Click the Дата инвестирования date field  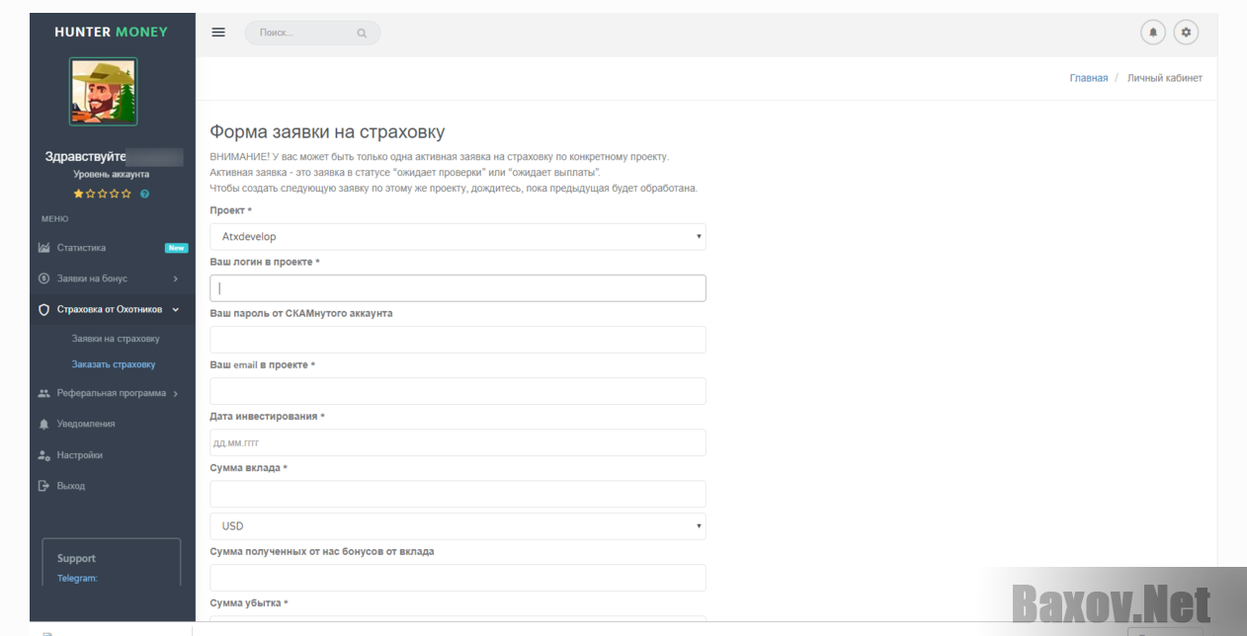[458, 442]
